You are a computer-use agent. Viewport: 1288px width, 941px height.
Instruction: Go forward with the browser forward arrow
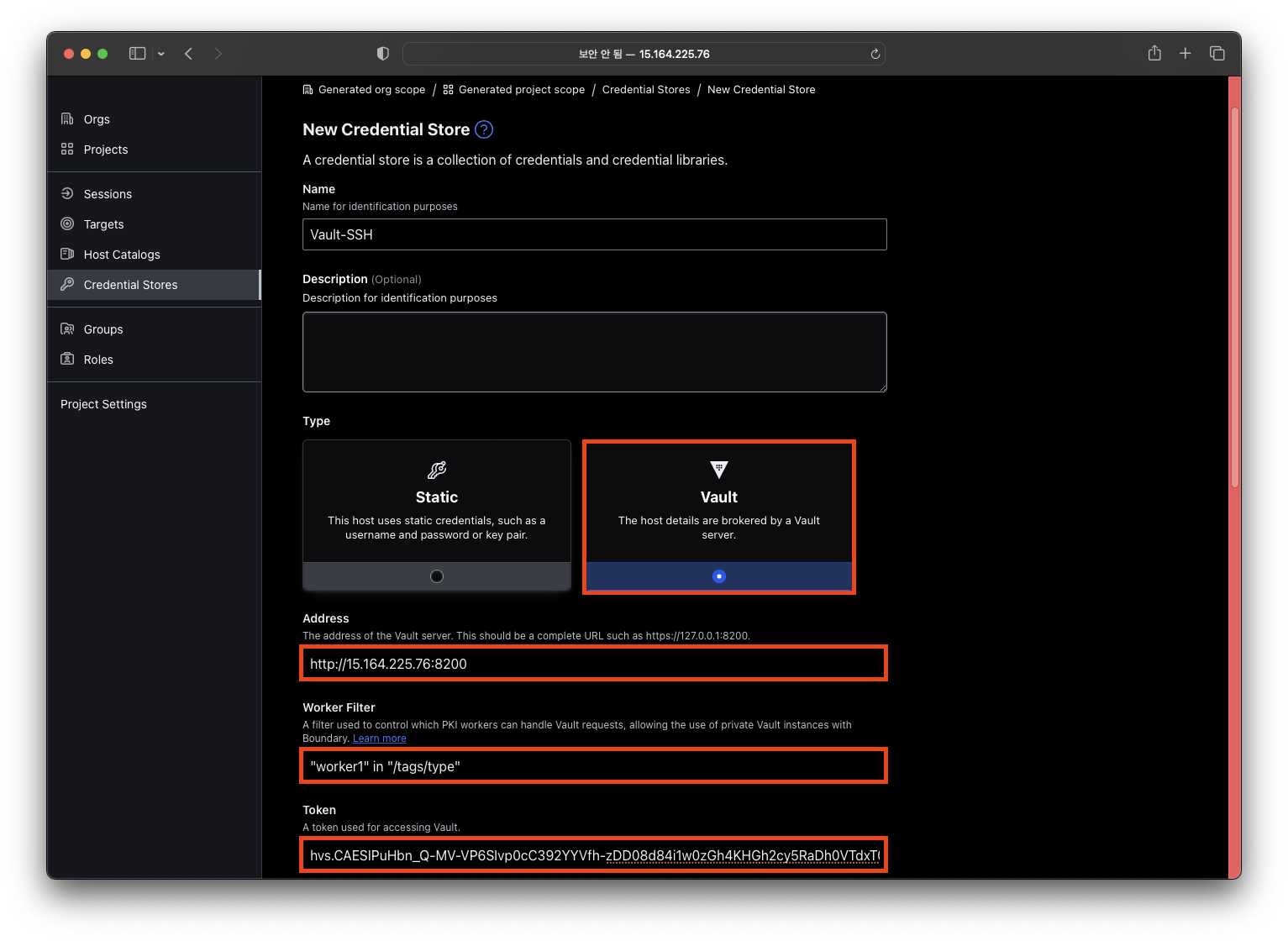(x=218, y=54)
